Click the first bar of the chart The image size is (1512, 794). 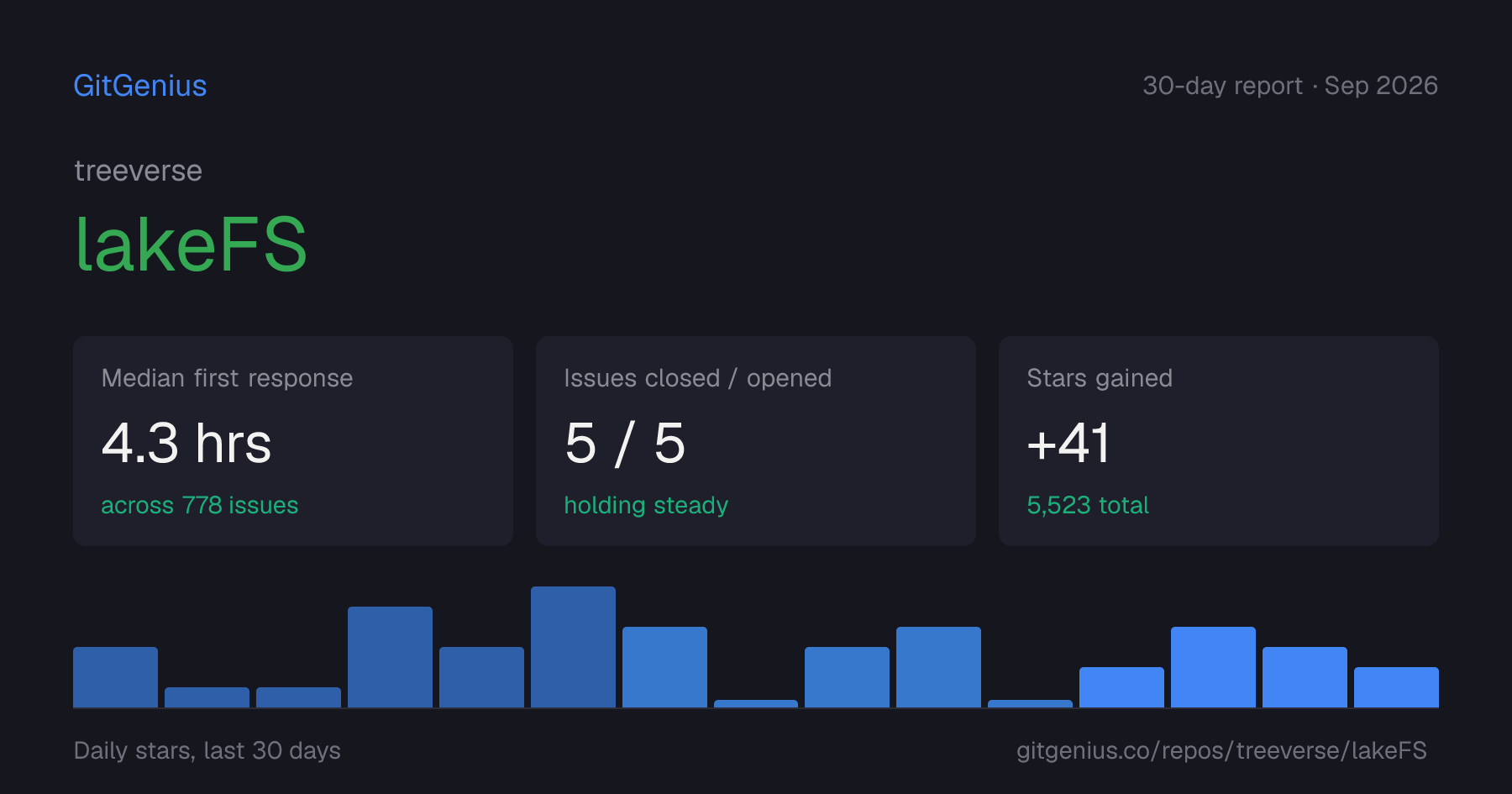click(115, 677)
